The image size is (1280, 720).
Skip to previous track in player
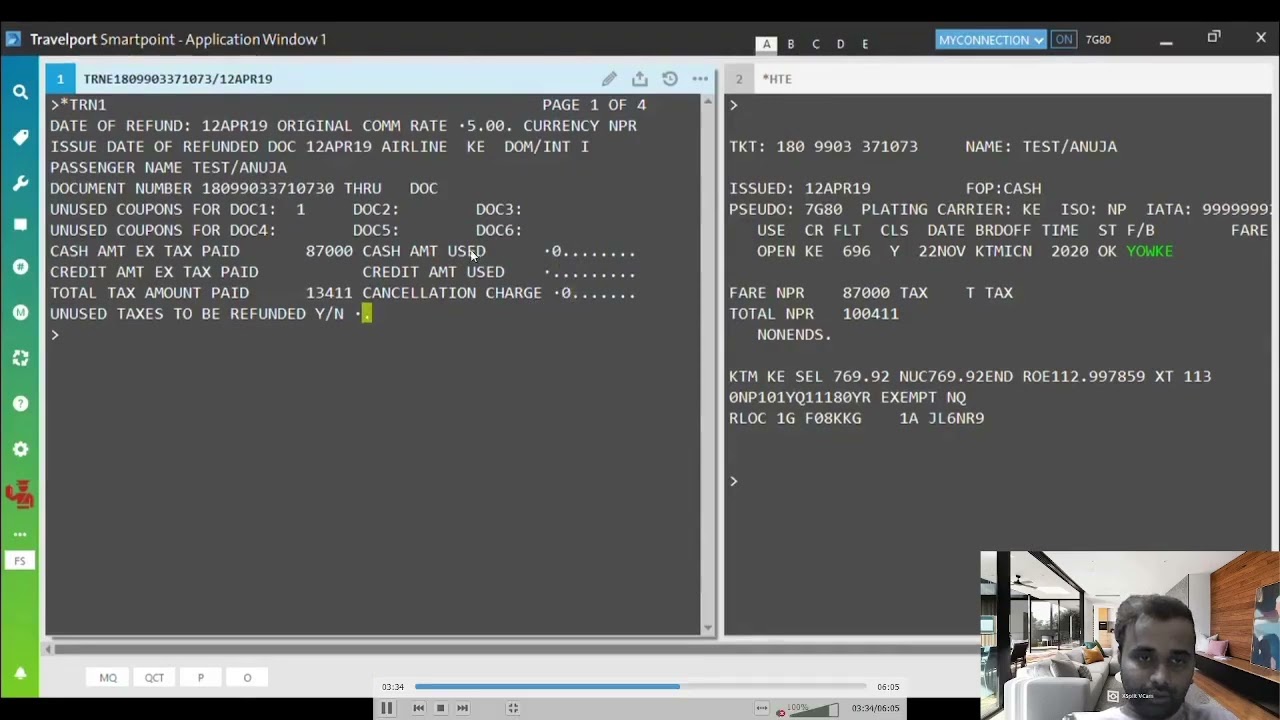pos(418,708)
